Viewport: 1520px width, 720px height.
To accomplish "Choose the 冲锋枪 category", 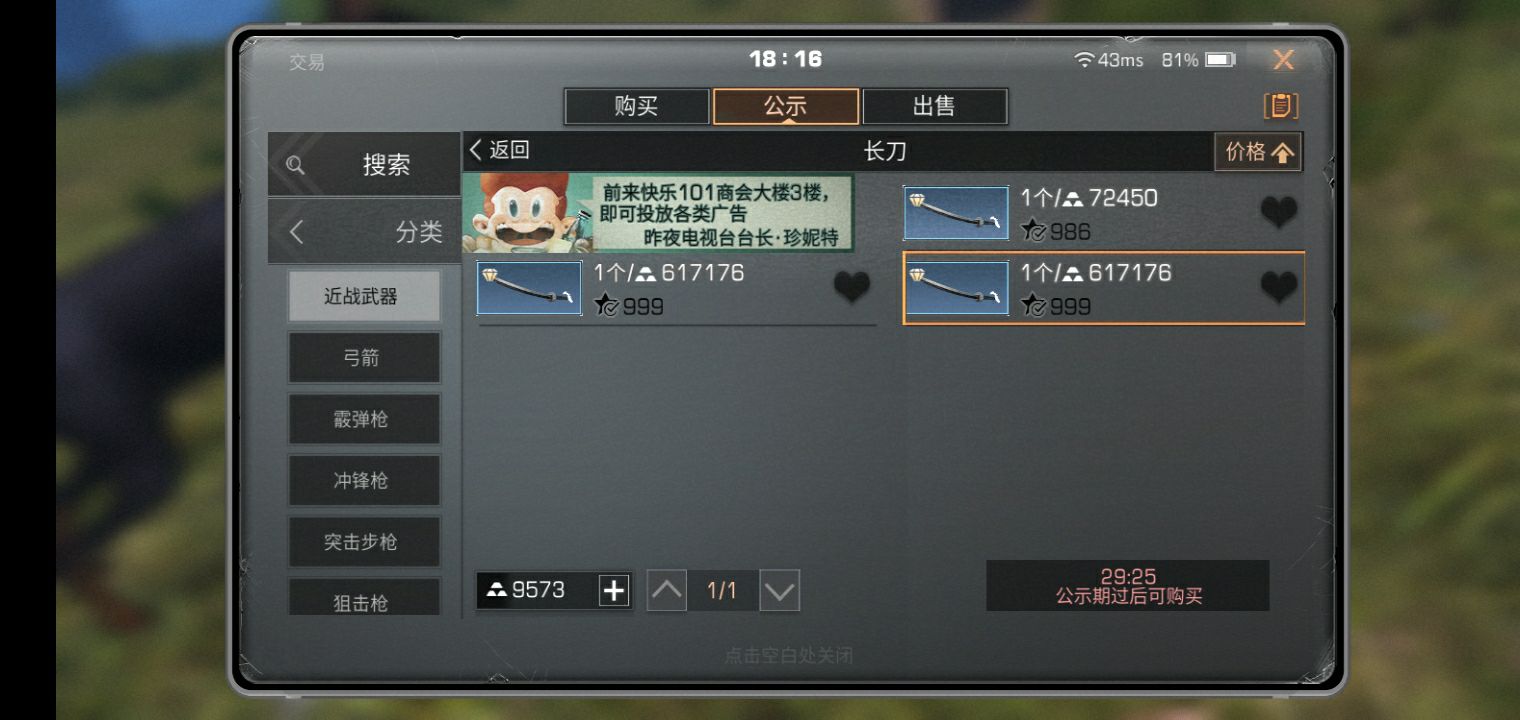I will [x=364, y=481].
